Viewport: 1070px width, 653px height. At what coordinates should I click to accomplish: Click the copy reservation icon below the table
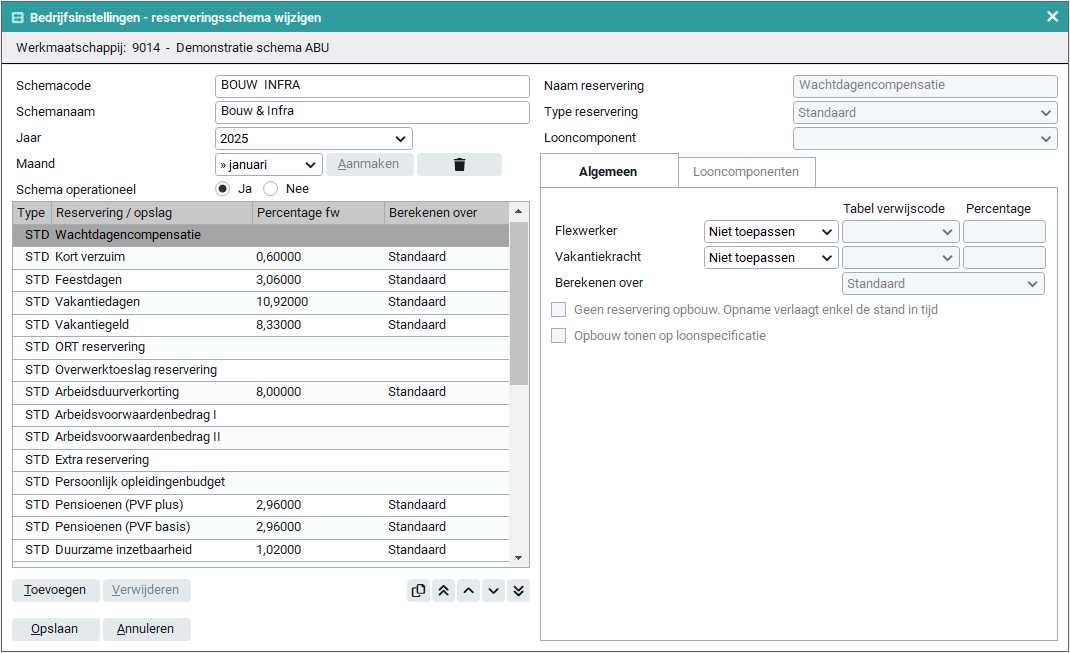419,590
